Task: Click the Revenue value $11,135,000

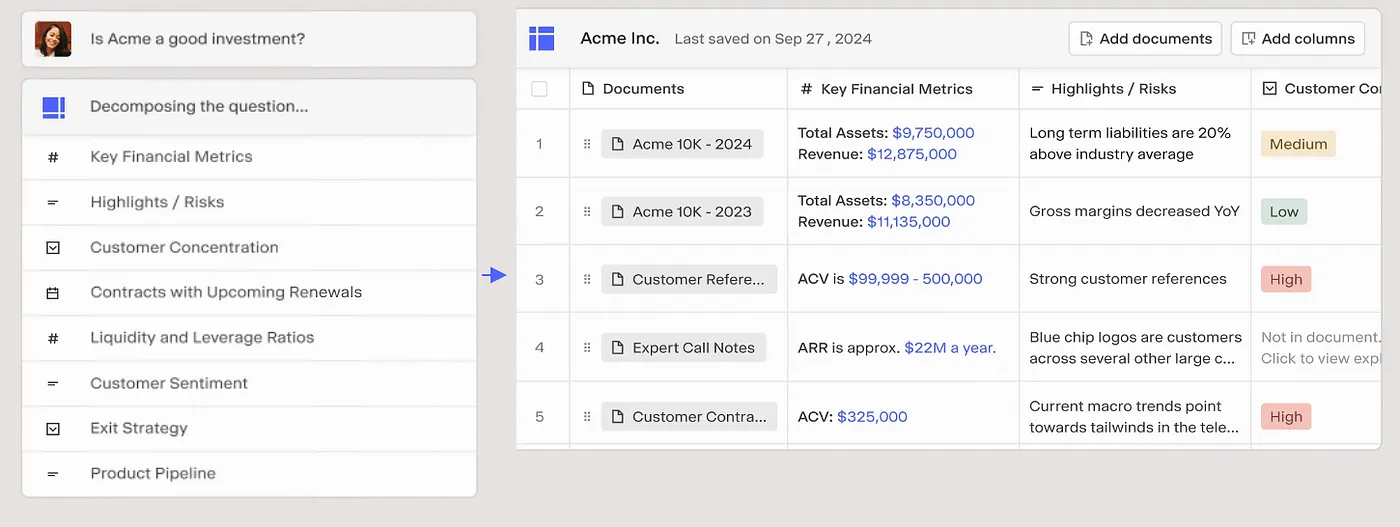Action: click(908, 222)
